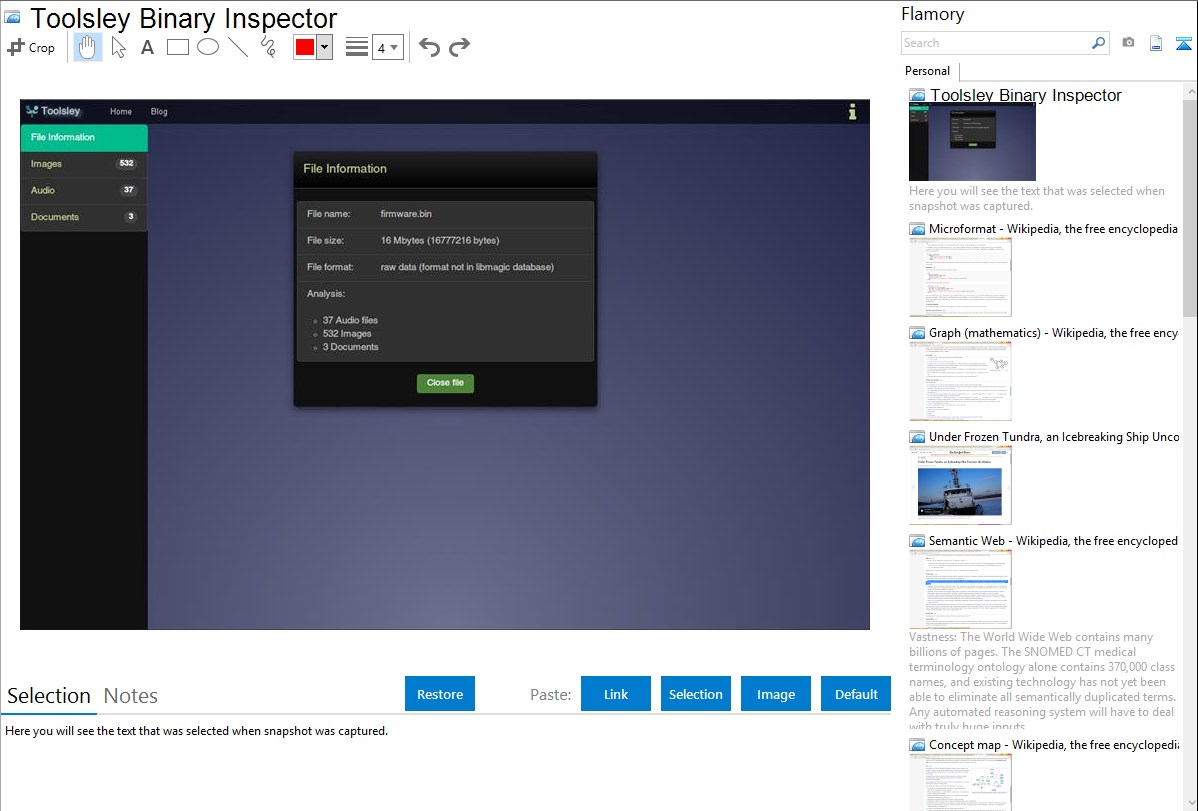Click the Microformat - Wikipedia title text
Viewport: 1198px width, 811px height.
point(1053,229)
